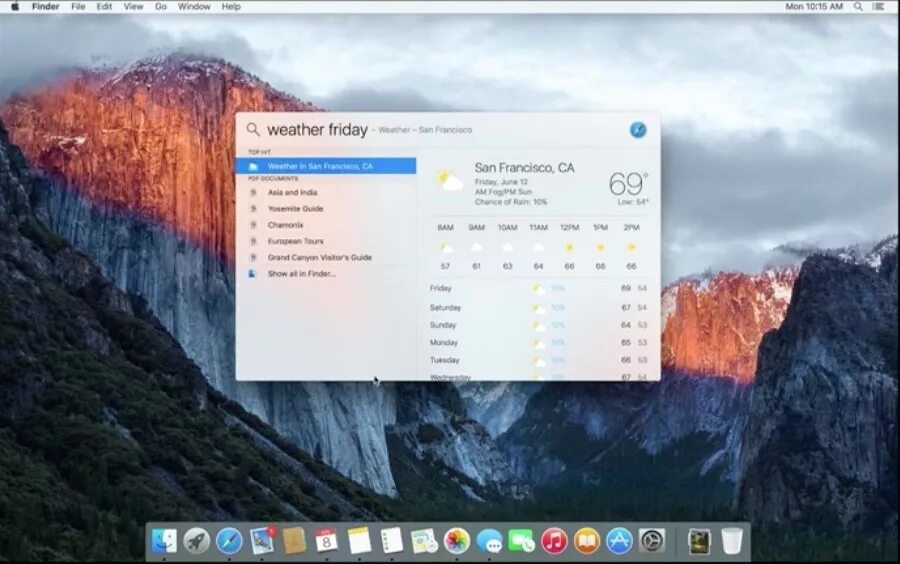Select top hit Weather in San Francisco, CA
The height and width of the screenshot is (564, 900).
(326, 166)
